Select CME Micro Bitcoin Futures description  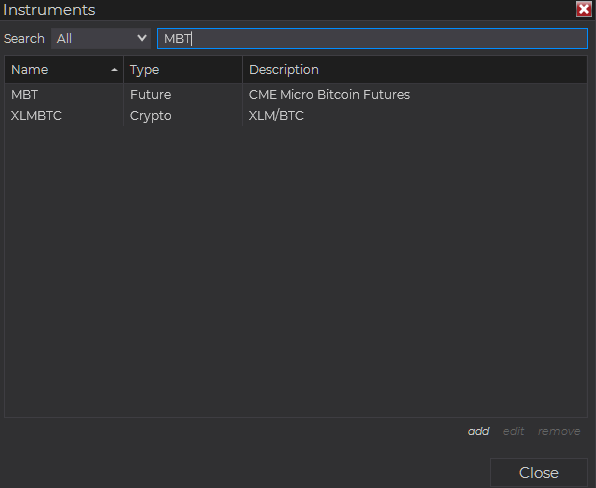[329, 95]
